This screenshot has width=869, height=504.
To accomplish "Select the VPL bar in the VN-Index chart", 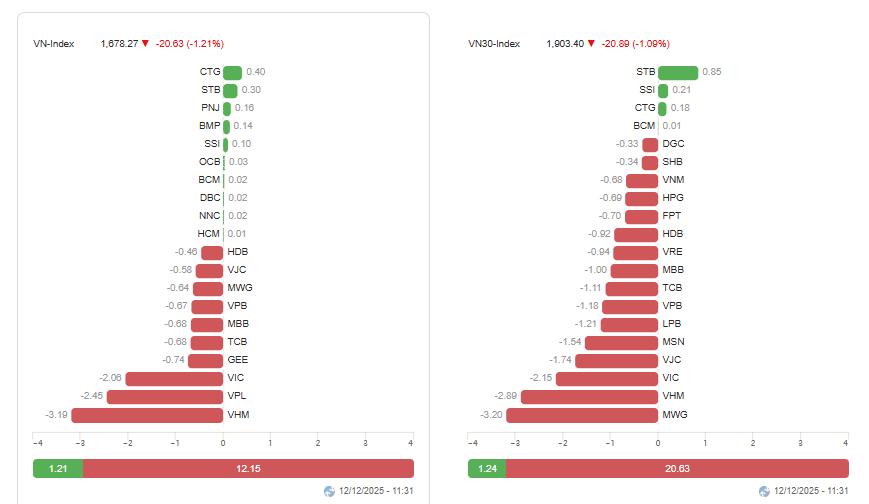I will pyautogui.click(x=165, y=396).
